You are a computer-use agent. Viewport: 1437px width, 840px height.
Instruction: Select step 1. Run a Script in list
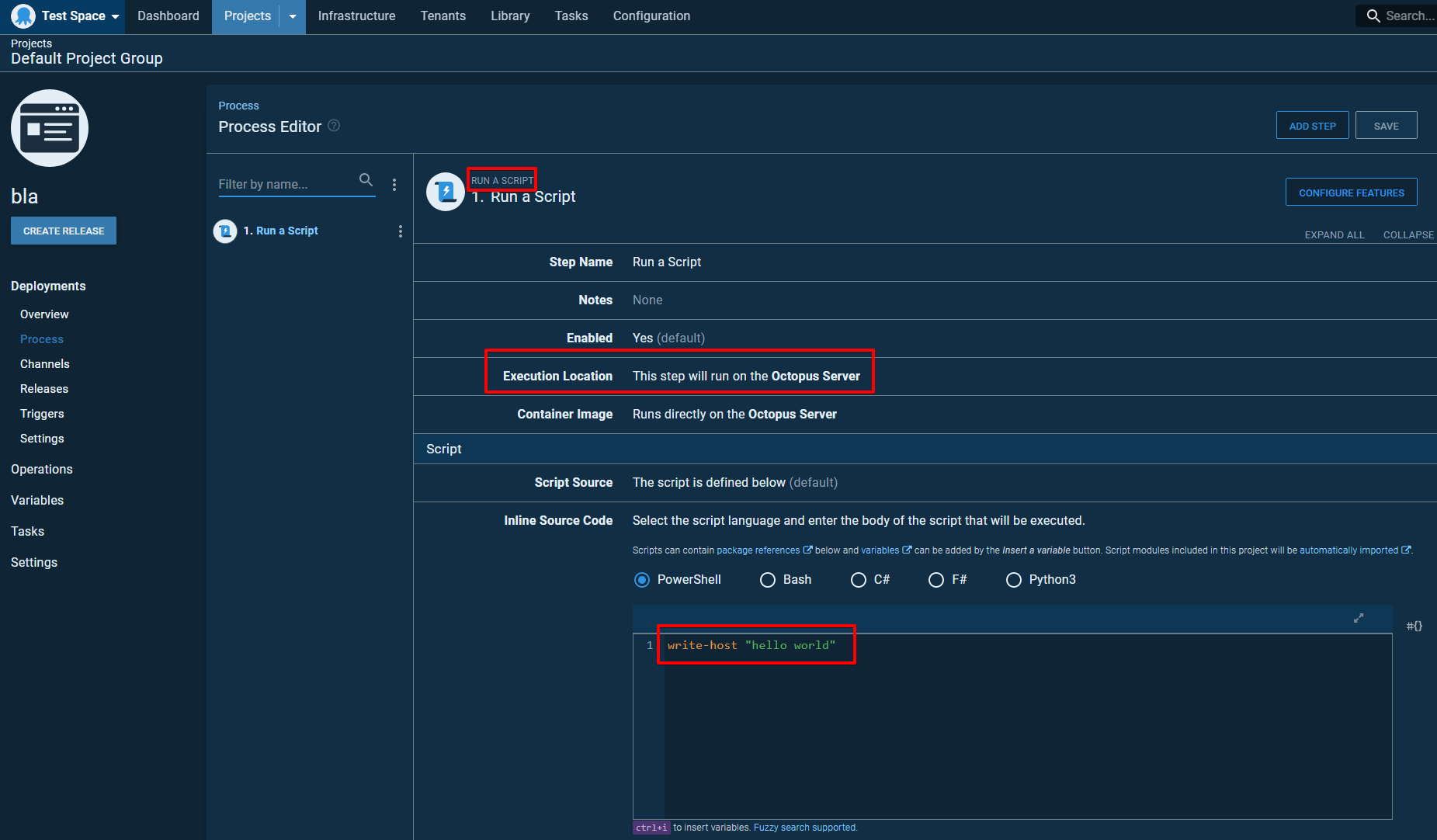(280, 231)
